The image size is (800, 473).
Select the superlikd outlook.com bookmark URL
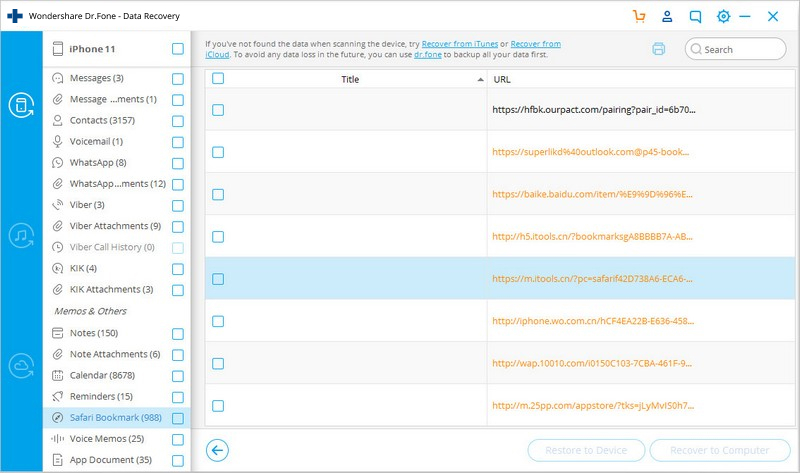coord(590,152)
